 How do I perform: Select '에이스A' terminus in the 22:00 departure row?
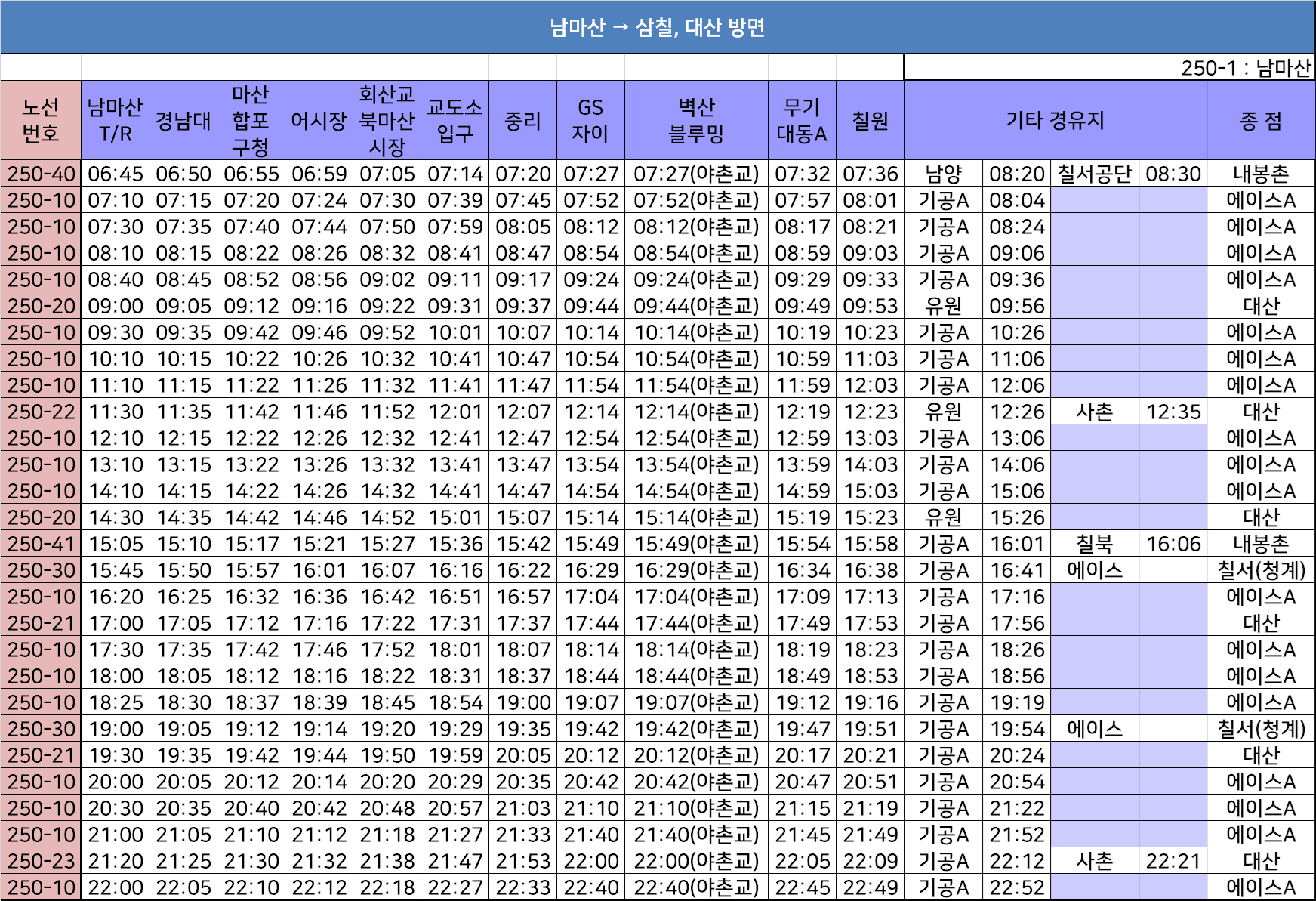point(1261,887)
